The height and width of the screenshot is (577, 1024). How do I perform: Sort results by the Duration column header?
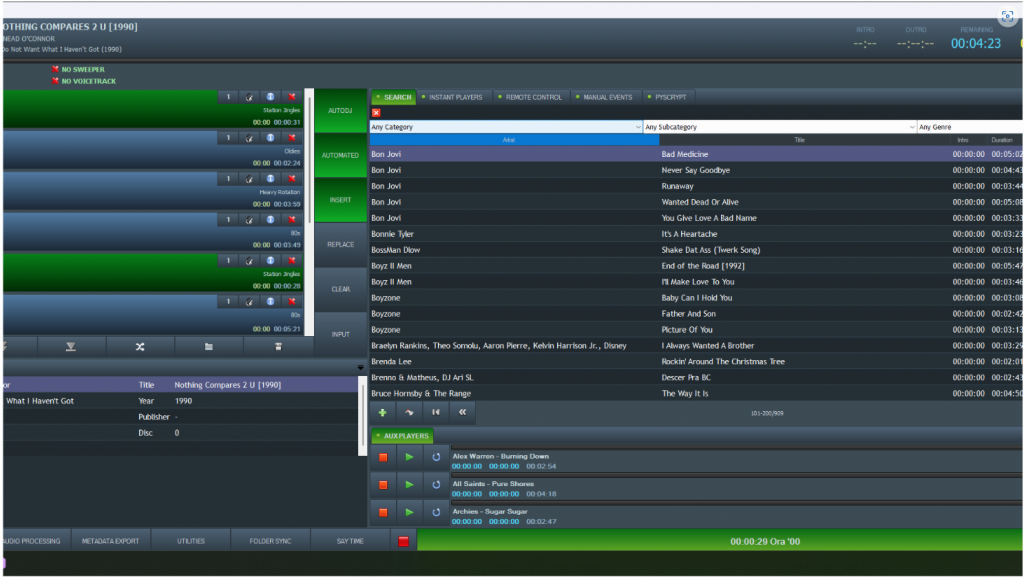[x=1002, y=140]
